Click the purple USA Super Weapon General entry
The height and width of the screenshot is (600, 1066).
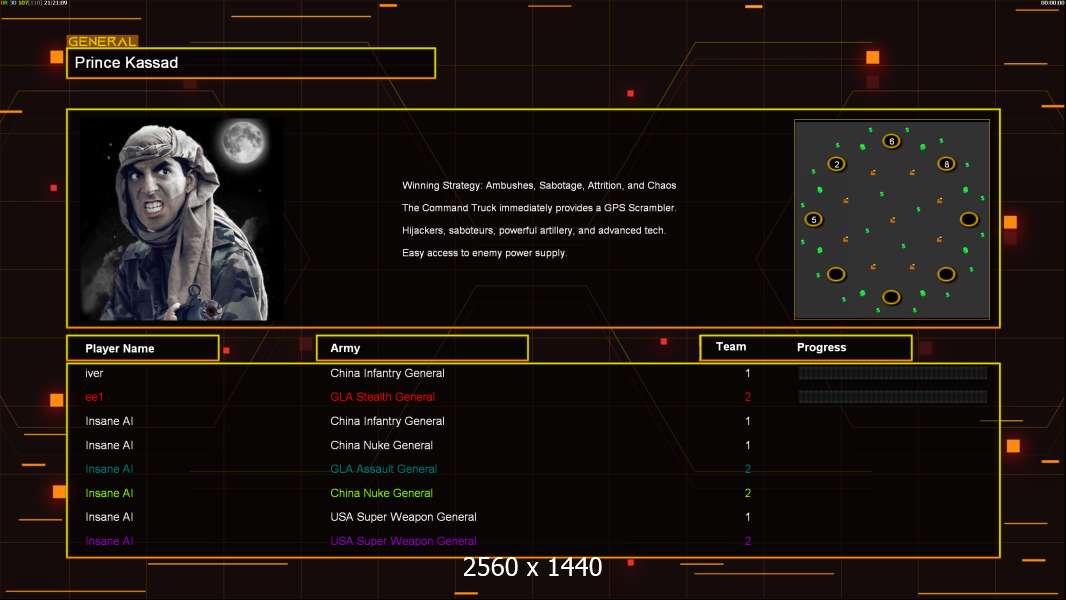(x=403, y=541)
